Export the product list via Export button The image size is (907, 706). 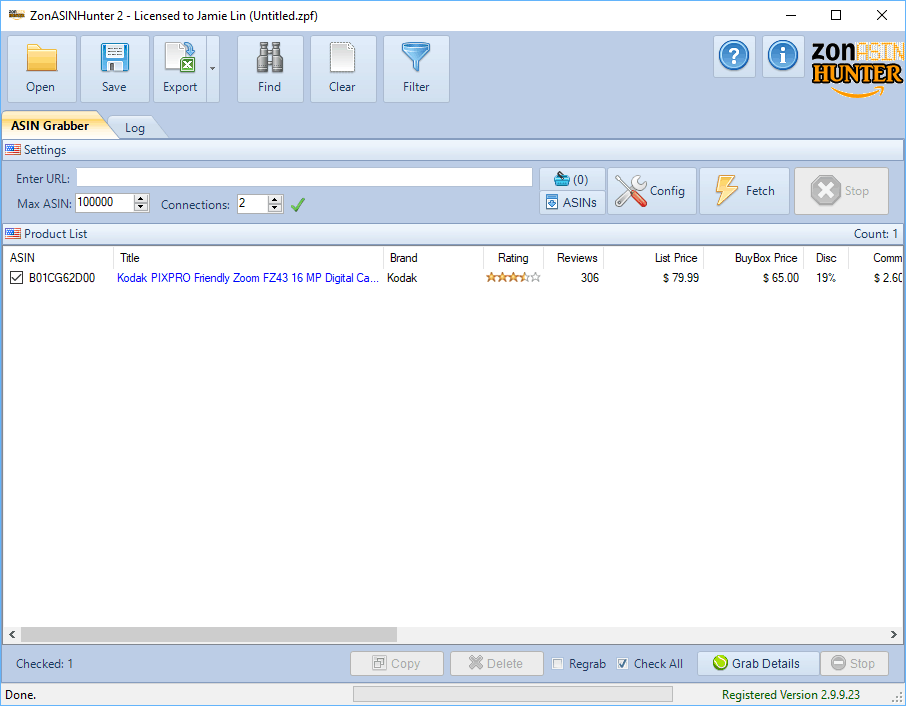click(180, 69)
